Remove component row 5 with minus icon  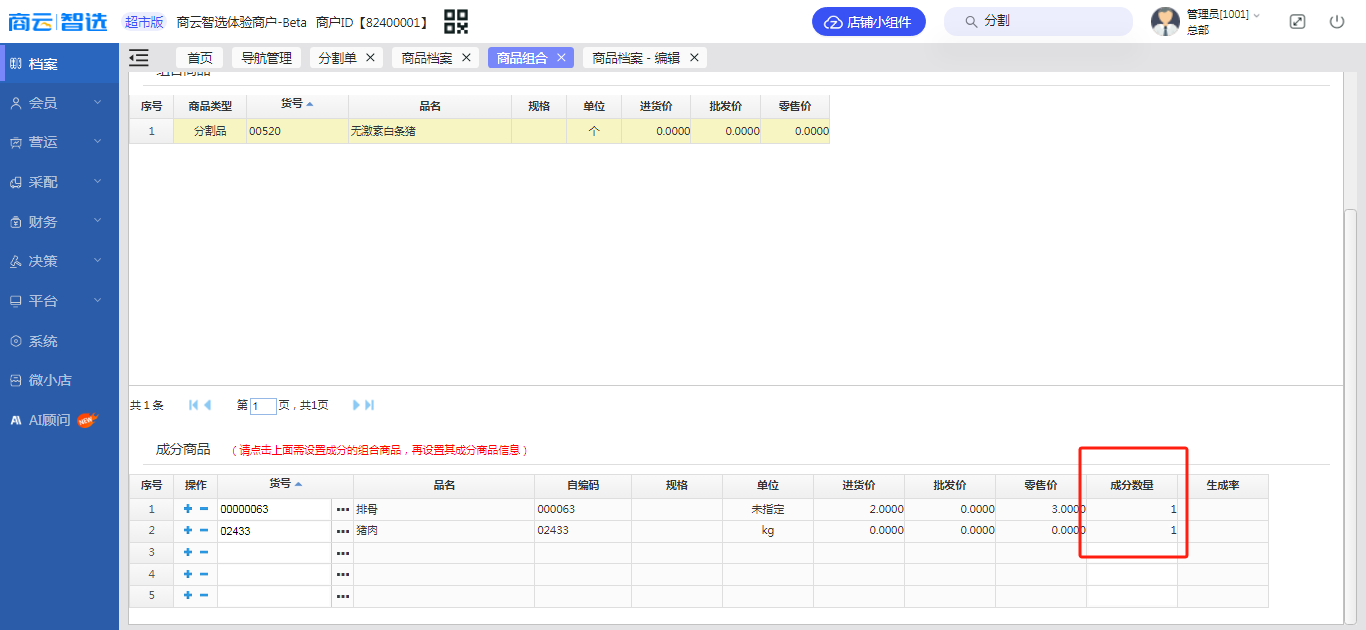204,595
